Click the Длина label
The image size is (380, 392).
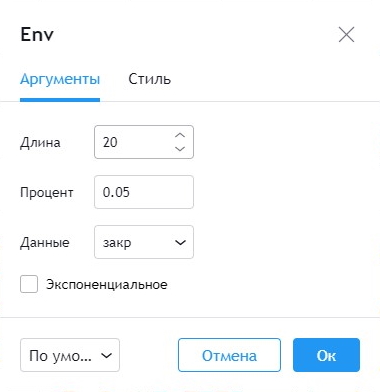(x=40, y=143)
